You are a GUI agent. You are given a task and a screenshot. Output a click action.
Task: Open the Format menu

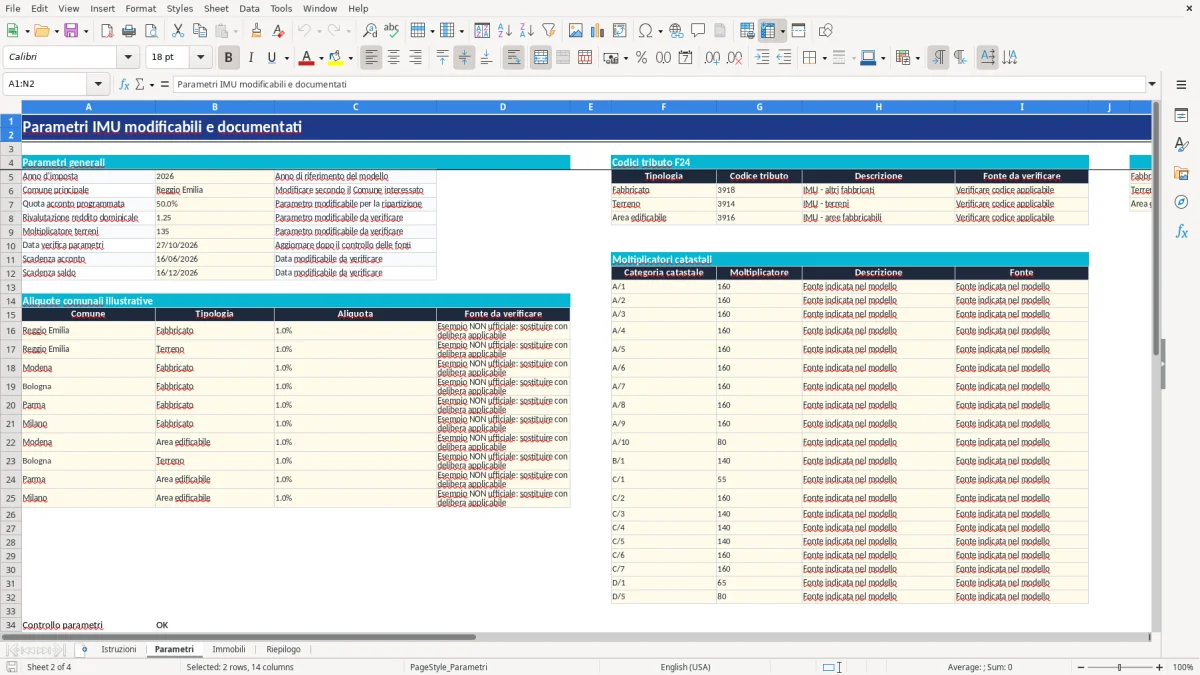(140, 8)
